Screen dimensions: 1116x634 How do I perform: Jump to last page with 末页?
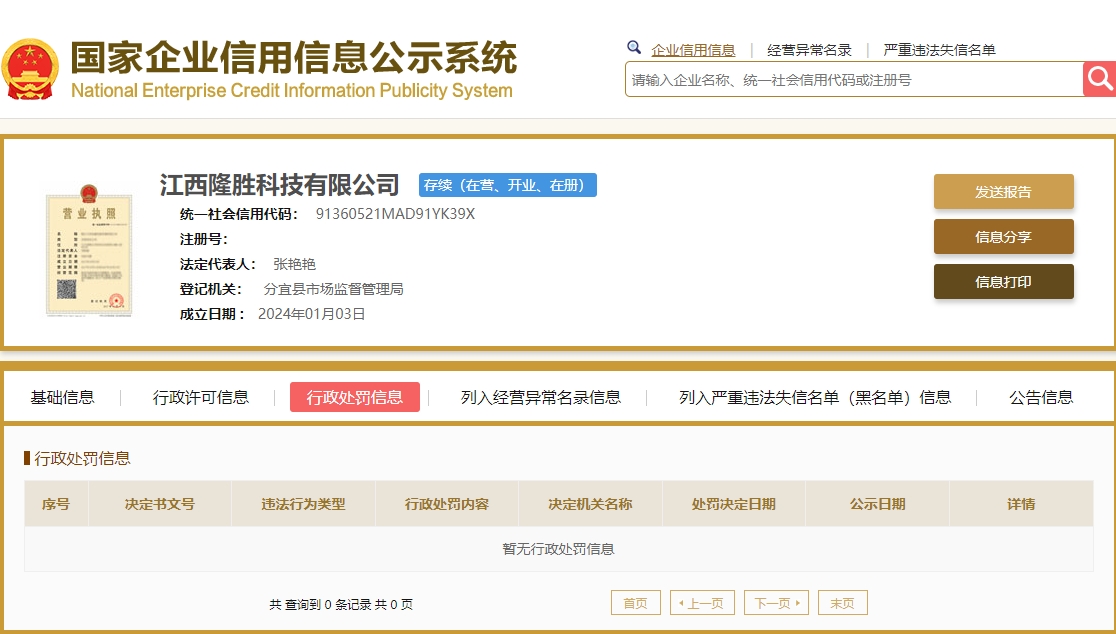(843, 603)
